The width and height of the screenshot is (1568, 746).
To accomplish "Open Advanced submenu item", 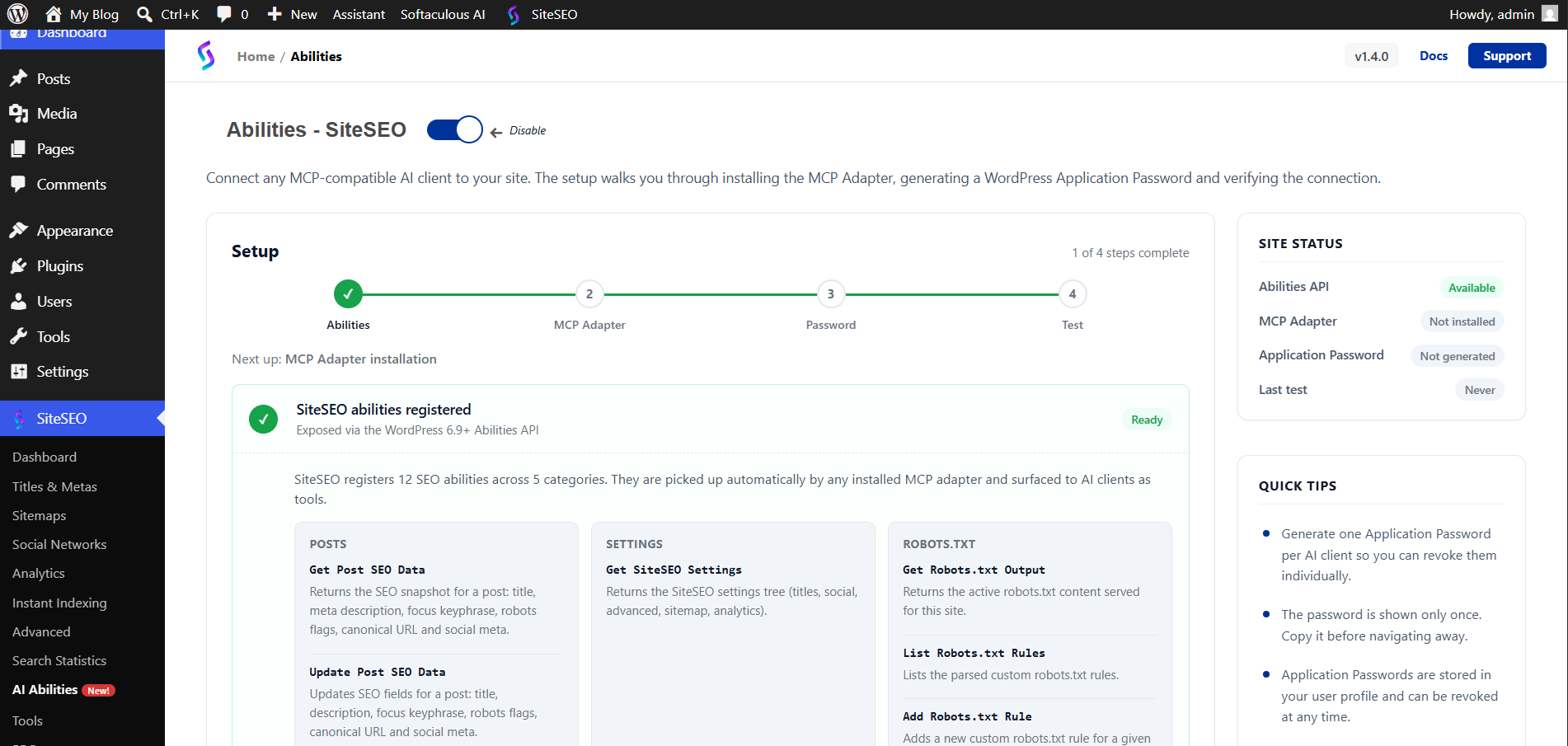I will click(x=41, y=631).
